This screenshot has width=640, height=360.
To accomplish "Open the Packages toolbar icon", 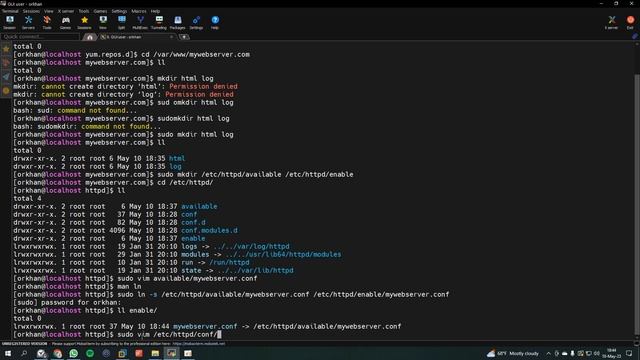I will [178, 22].
